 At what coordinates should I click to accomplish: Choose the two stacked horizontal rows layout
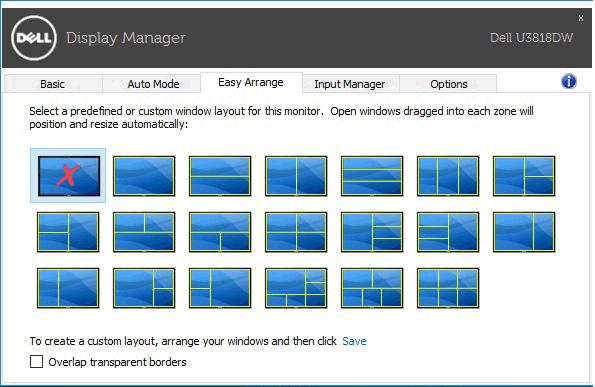(220, 176)
